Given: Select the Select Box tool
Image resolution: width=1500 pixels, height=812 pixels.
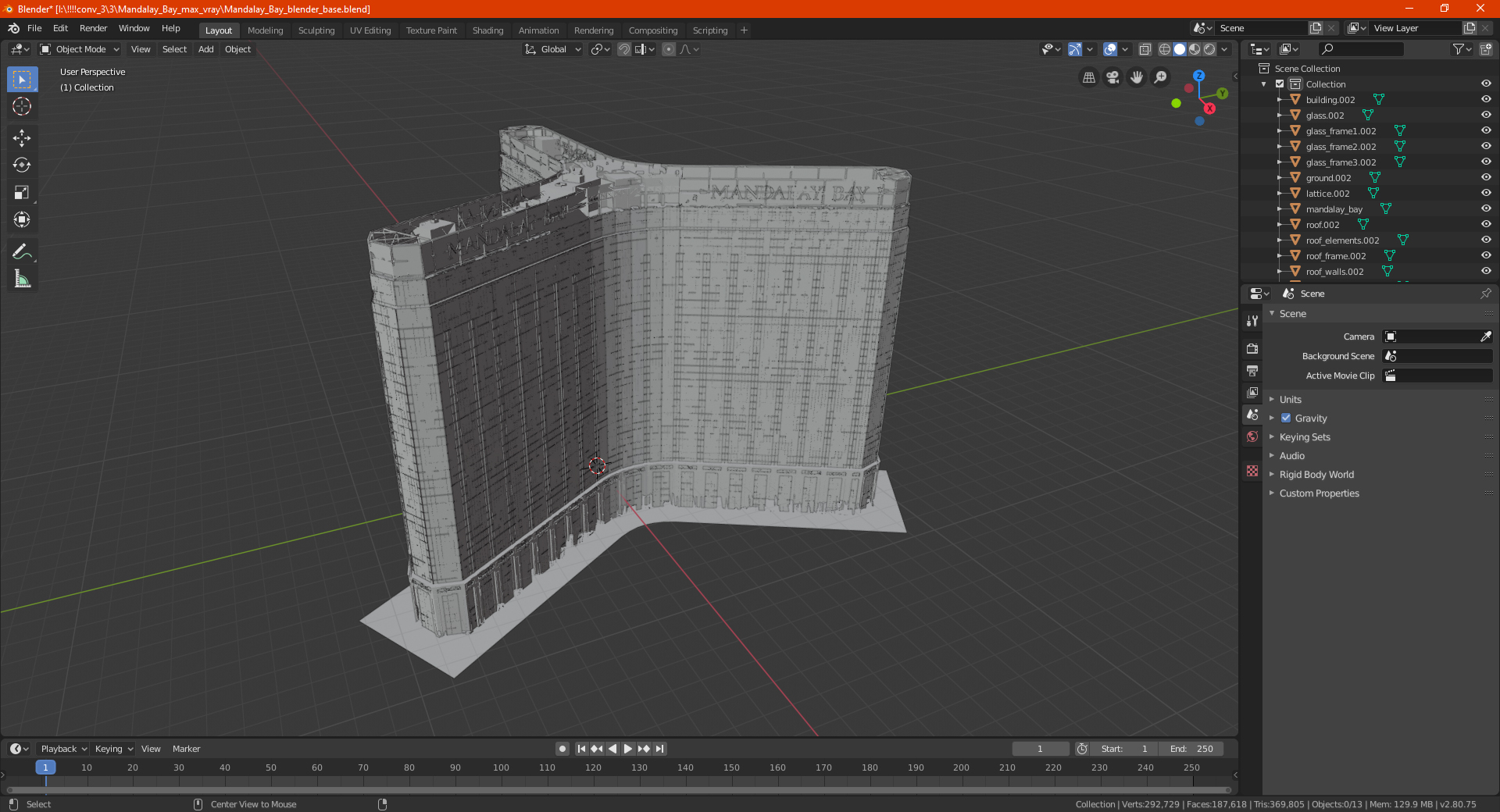Looking at the screenshot, I should pyautogui.click(x=22, y=80).
